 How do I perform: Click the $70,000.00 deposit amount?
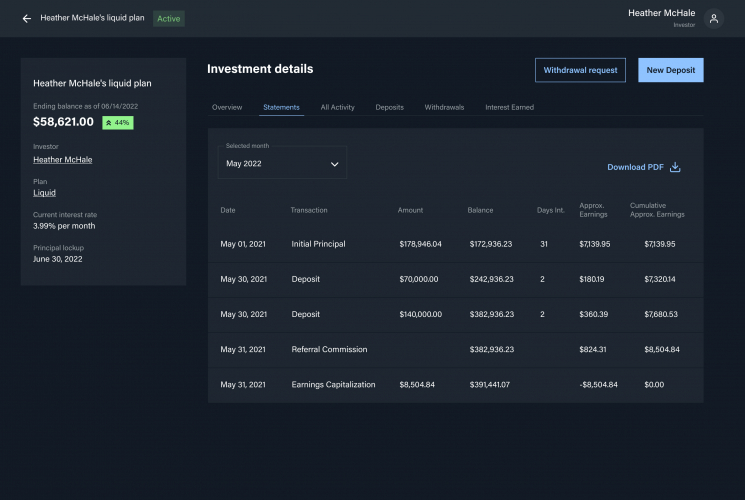(x=419, y=279)
